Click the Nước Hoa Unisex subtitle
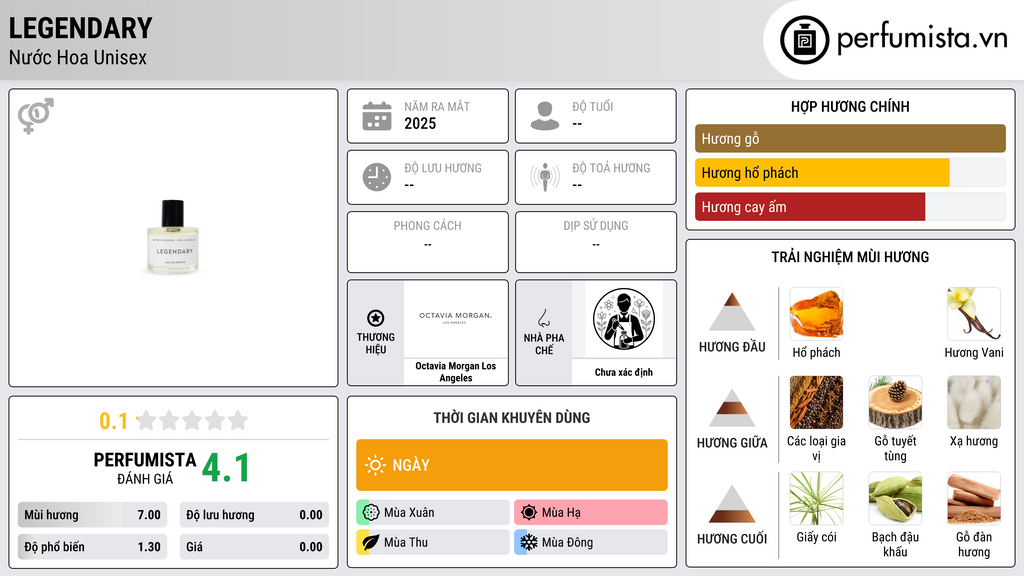The width and height of the screenshot is (1024, 576). 78,57
